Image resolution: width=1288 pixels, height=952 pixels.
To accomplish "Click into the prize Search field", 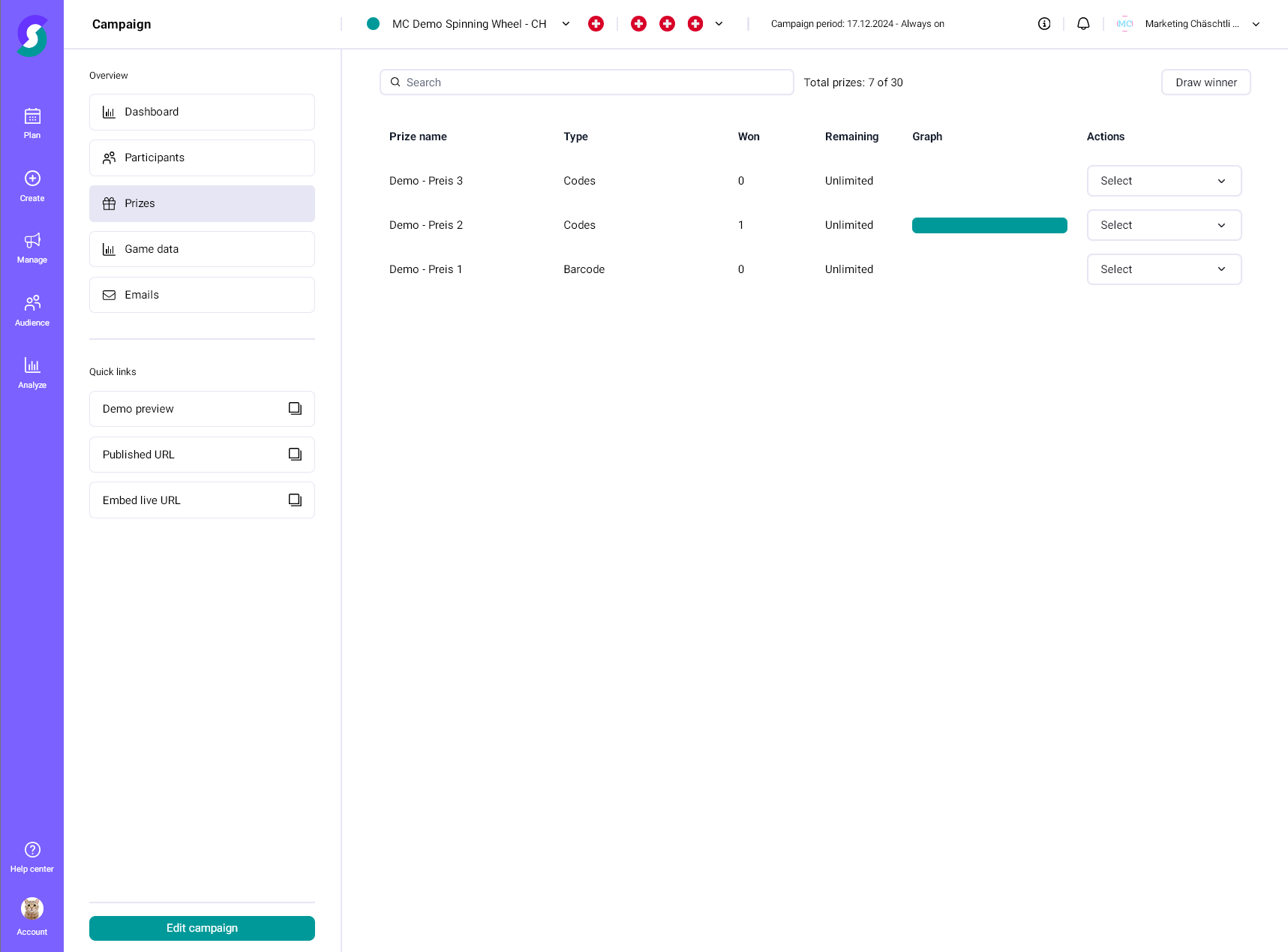I will click(x=587, y=83).
